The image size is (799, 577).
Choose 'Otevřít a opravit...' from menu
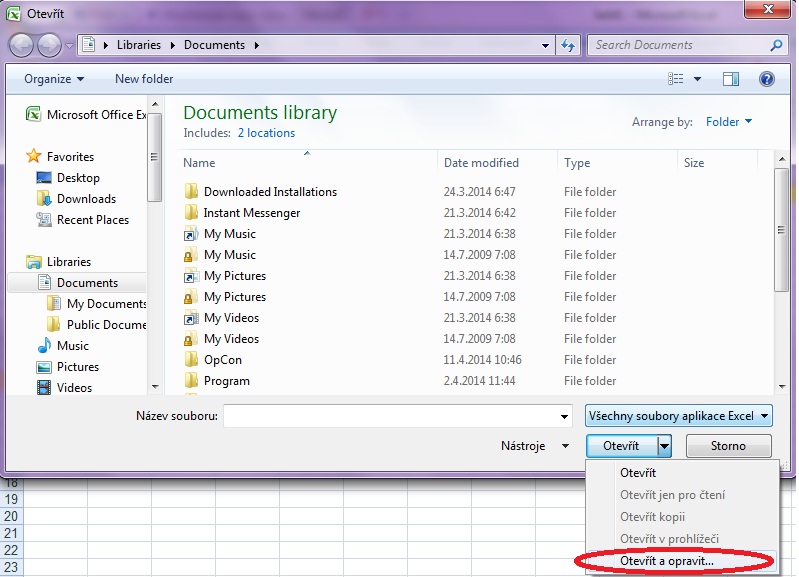click(x=667, y=561)
